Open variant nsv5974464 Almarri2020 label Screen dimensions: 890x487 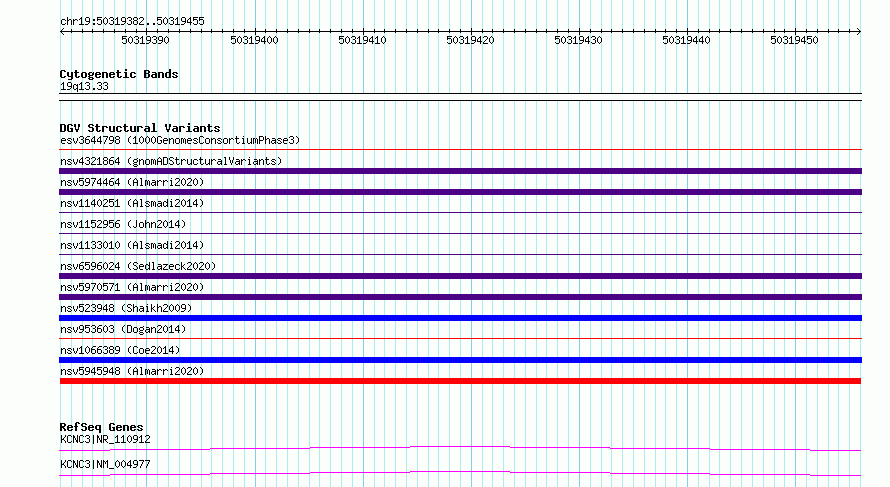(x=132, y=182)
